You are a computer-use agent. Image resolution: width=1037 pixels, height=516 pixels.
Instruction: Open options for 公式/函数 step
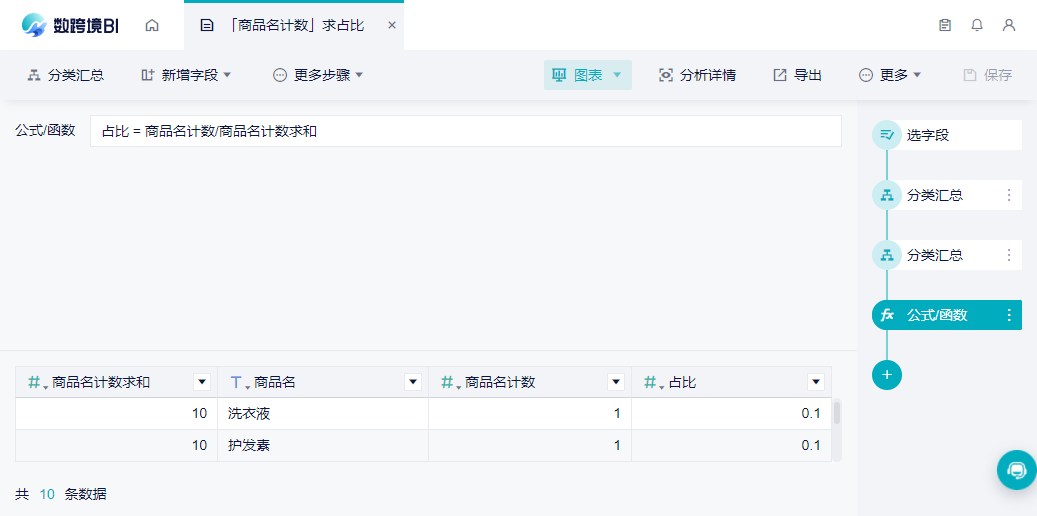[x=1009, y=315]
